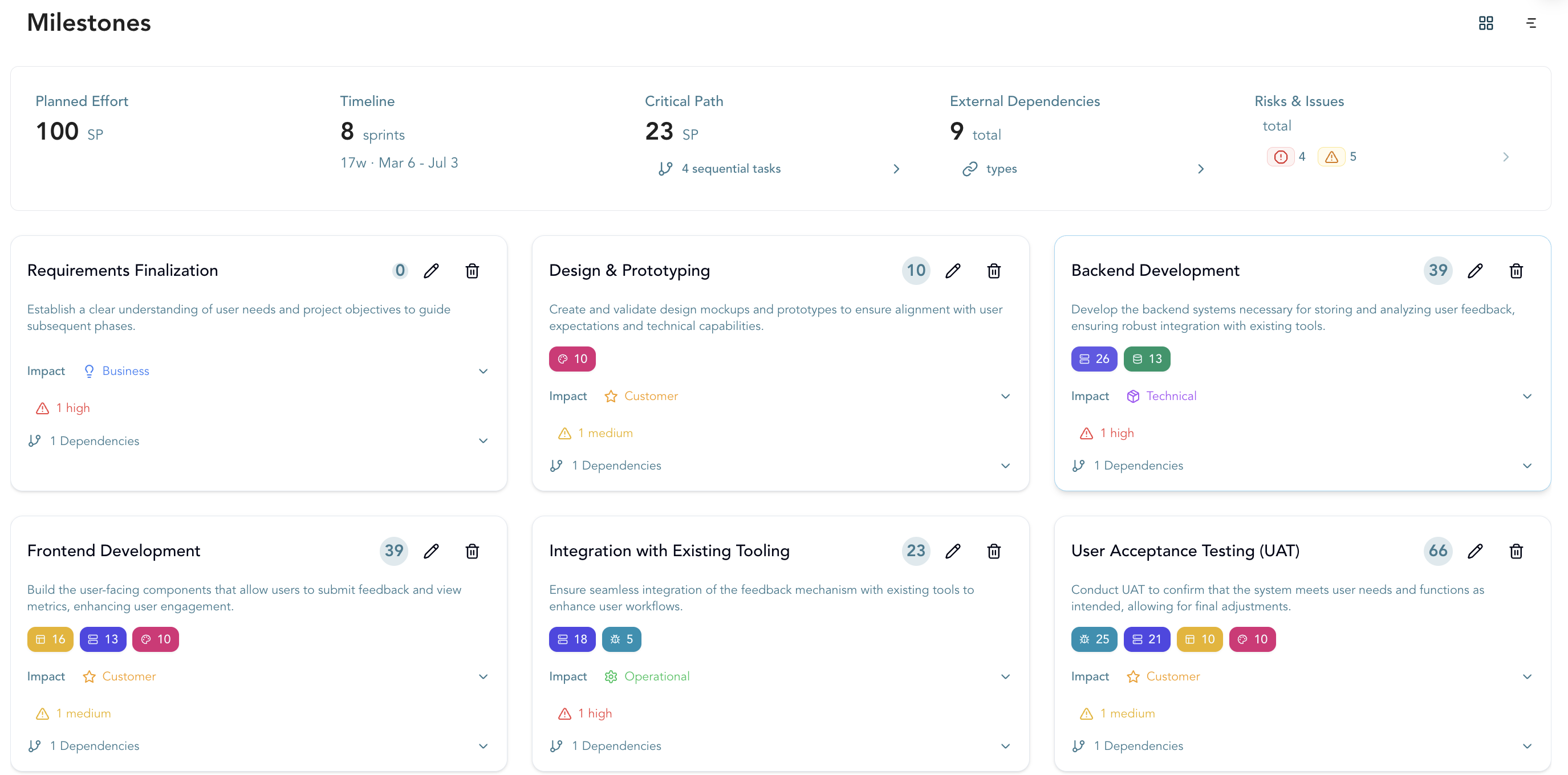The width and height of the screenshot is (1568, 775).
Task: Click types under External Dependencies
Action: tap(1001, 169)
